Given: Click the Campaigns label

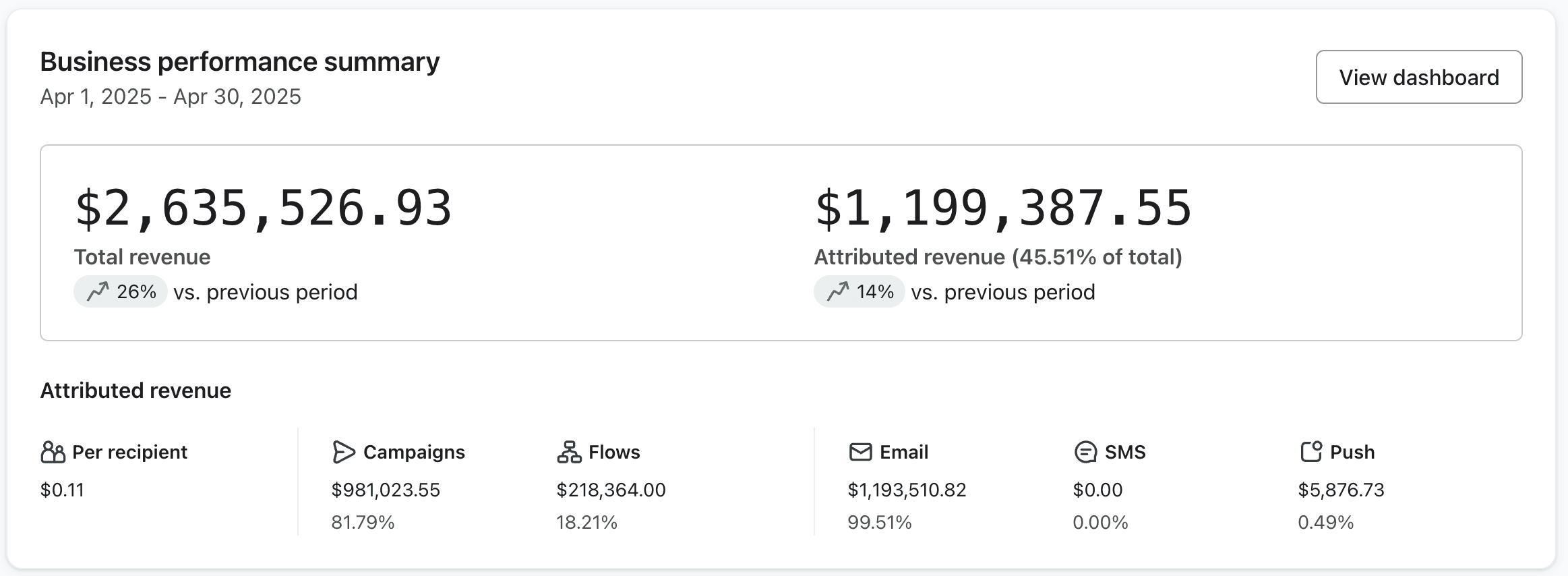Looking at the screenshot, I should pyautogui.click(x=414, y=452).
